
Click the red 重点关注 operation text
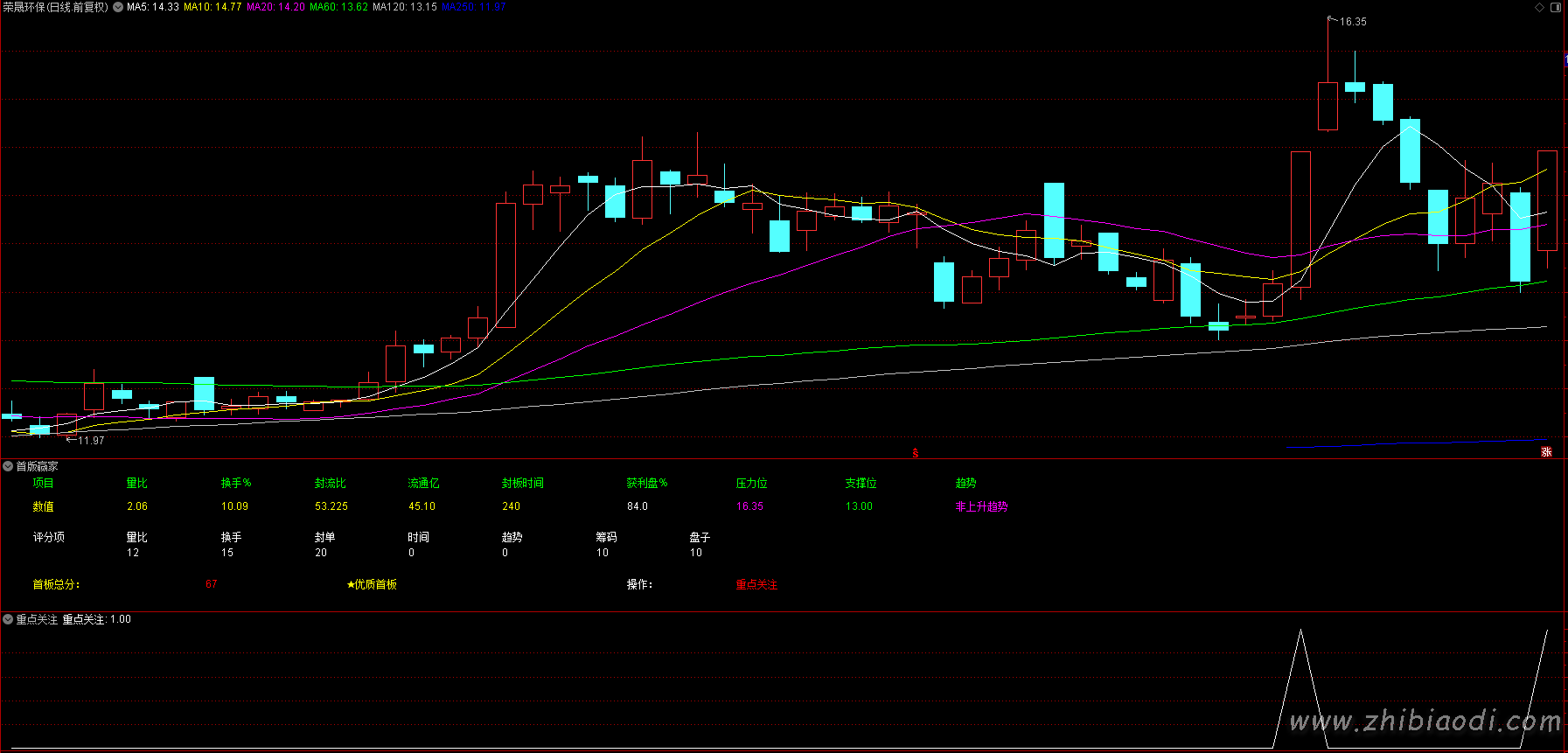click(x=756, y=584)
